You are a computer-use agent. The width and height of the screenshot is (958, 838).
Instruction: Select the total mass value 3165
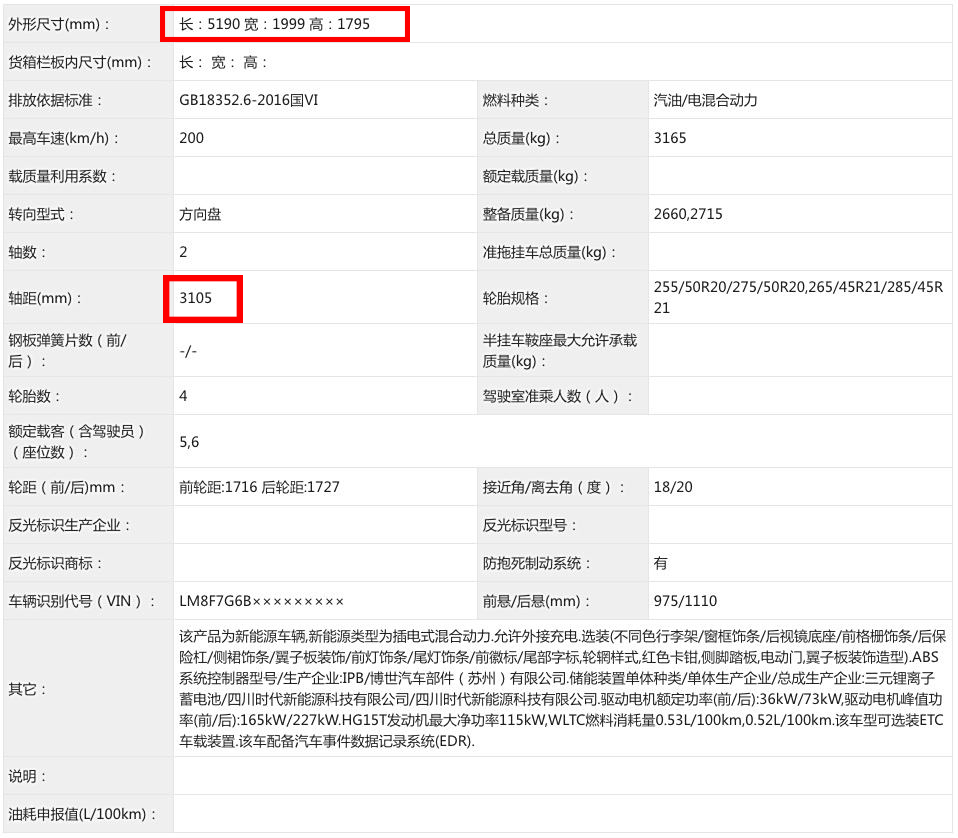[x=670, y=138]
